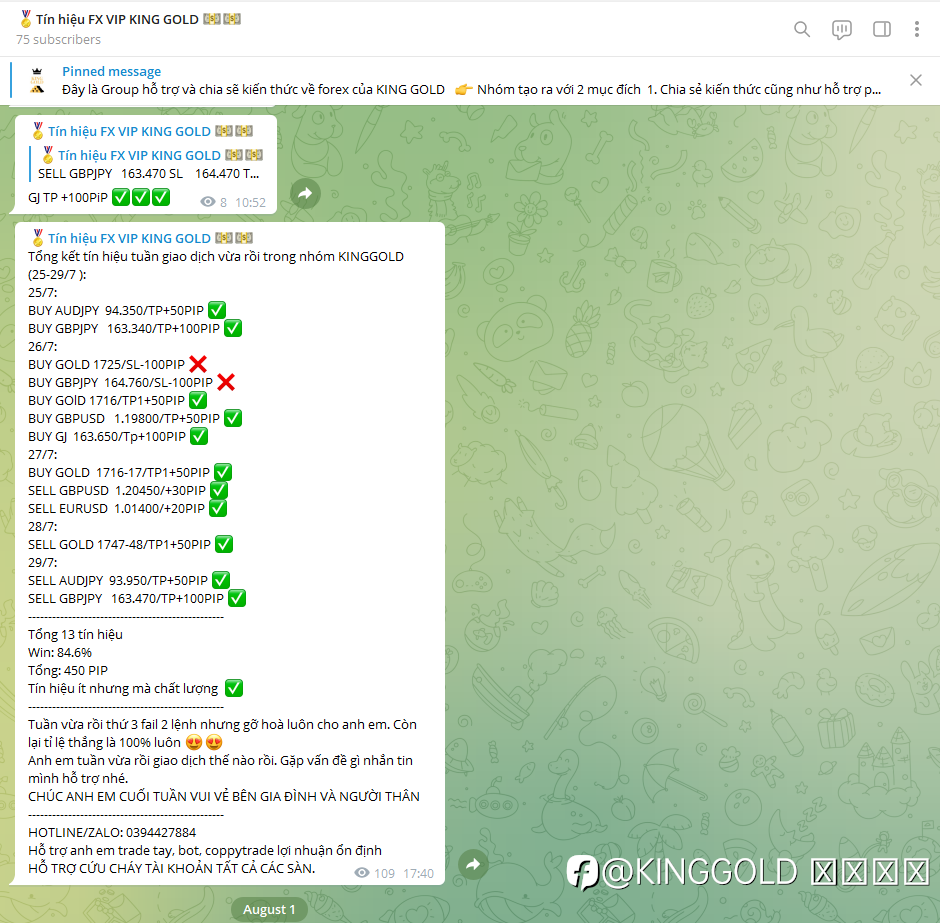
Task: Select the BUY AUDJPY 94.350 line
Action: pyautogui.click(x=126, y=310)
